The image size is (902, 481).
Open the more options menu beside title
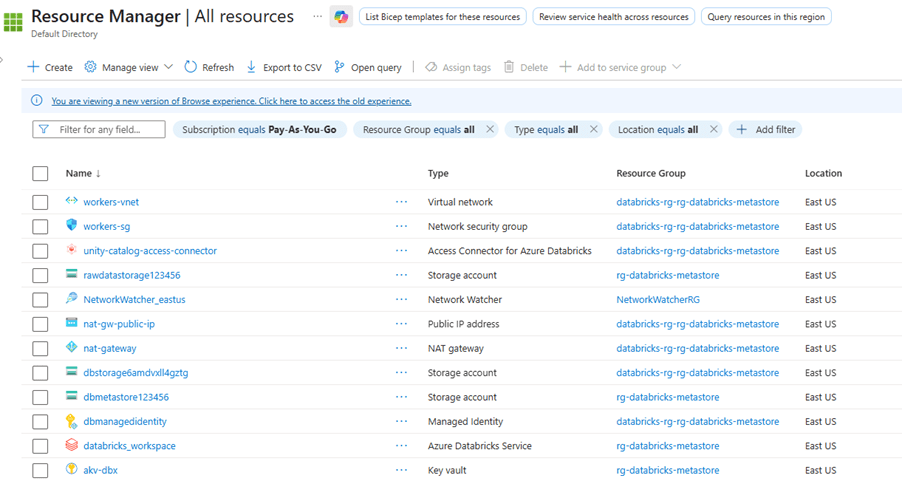click(317, 17)
